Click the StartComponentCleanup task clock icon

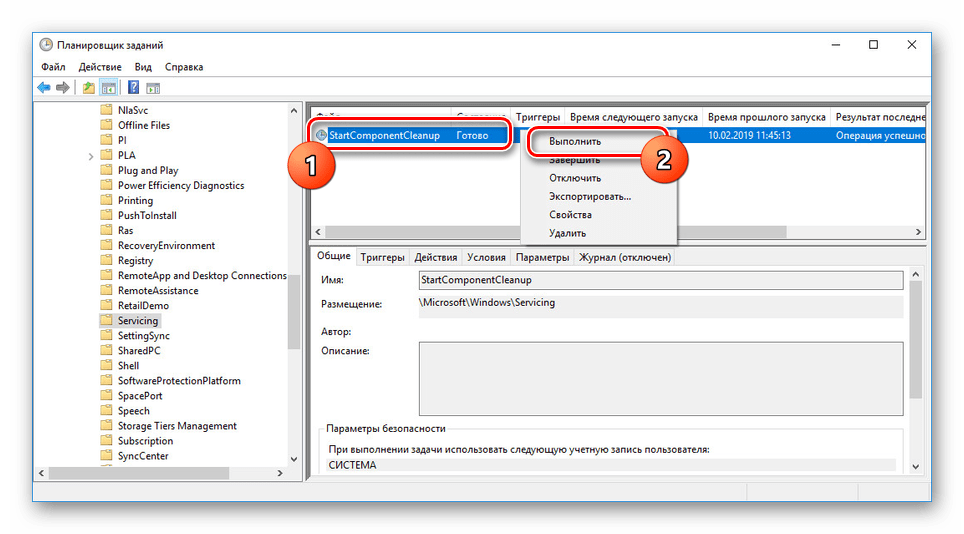321,135
